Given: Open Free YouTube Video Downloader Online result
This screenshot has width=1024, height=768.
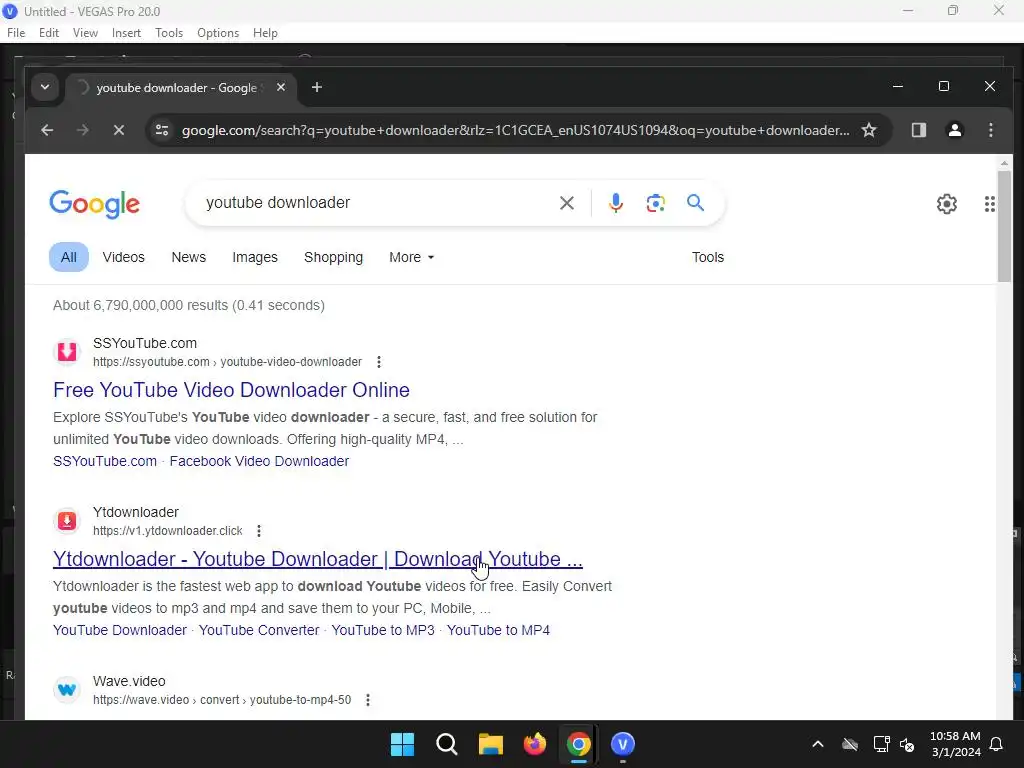Looking at the screenshot, I should [x=231, y=390].
